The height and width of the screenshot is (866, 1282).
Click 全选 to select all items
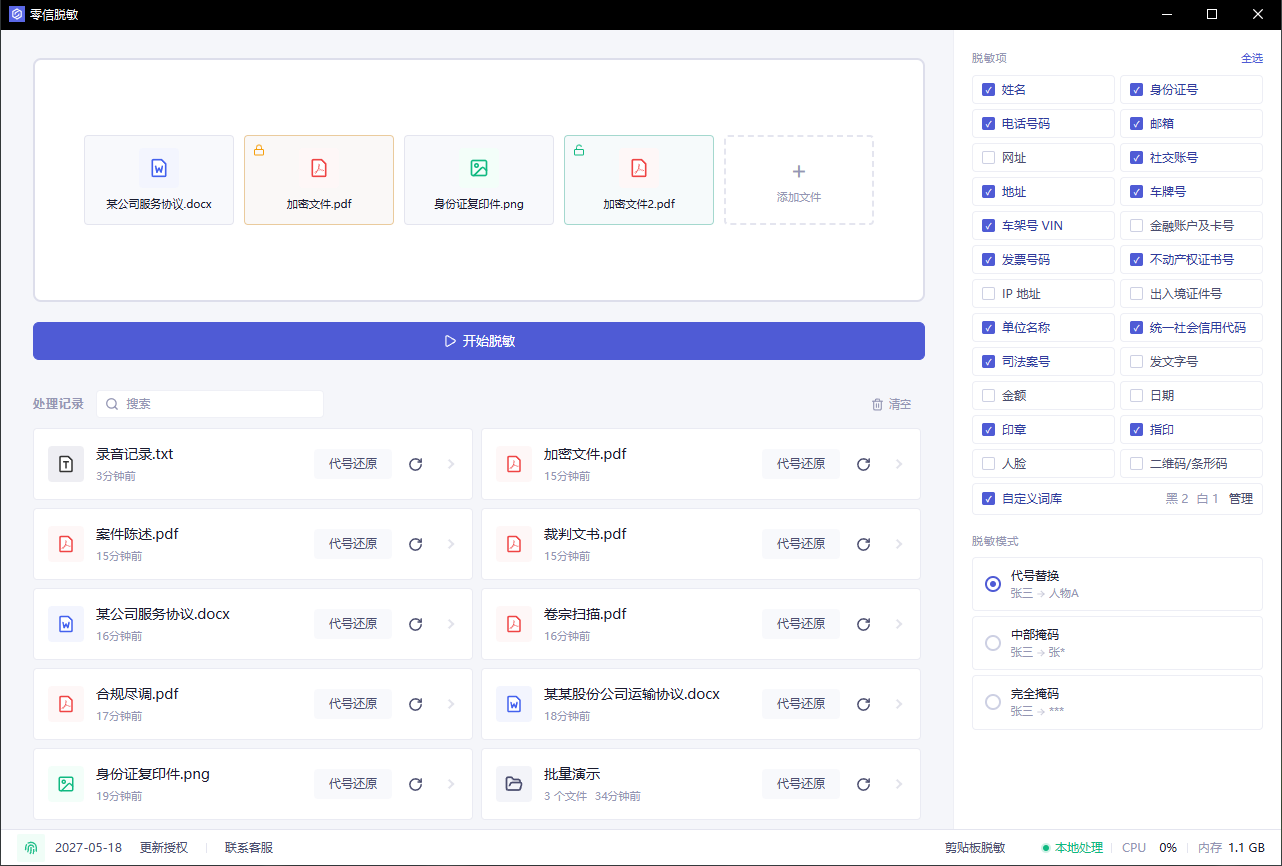pyautogui.click(x=1252, y=58)
